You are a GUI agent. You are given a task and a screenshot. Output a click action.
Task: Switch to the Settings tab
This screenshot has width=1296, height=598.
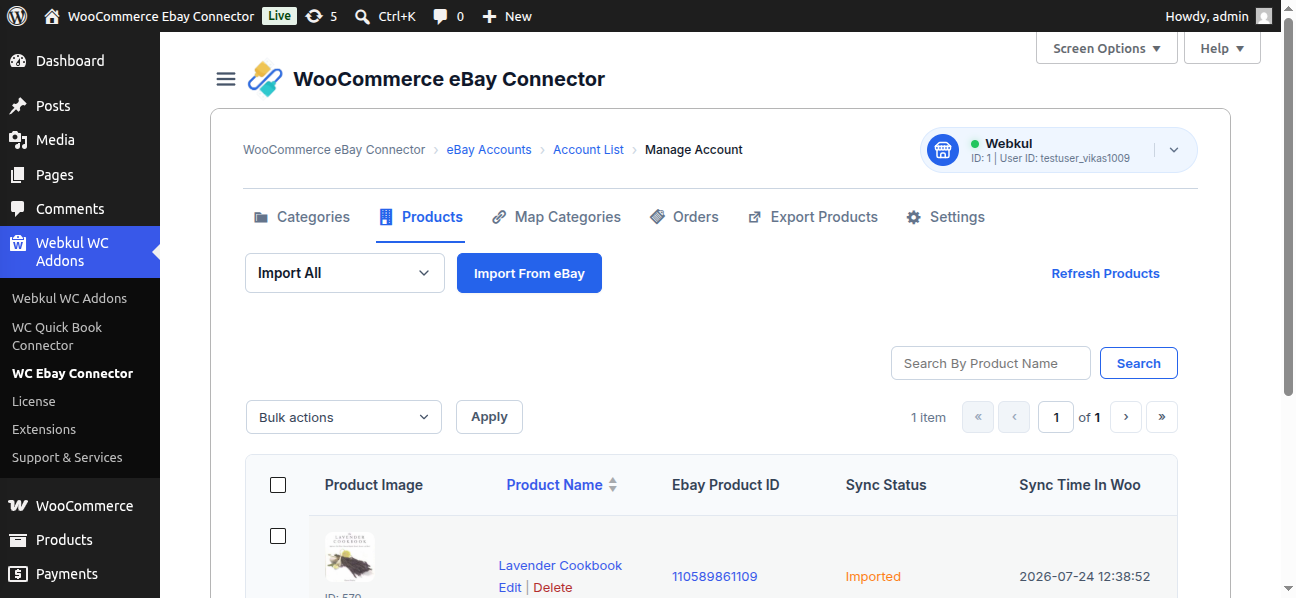pyautogui.click(x=945, y=217)
